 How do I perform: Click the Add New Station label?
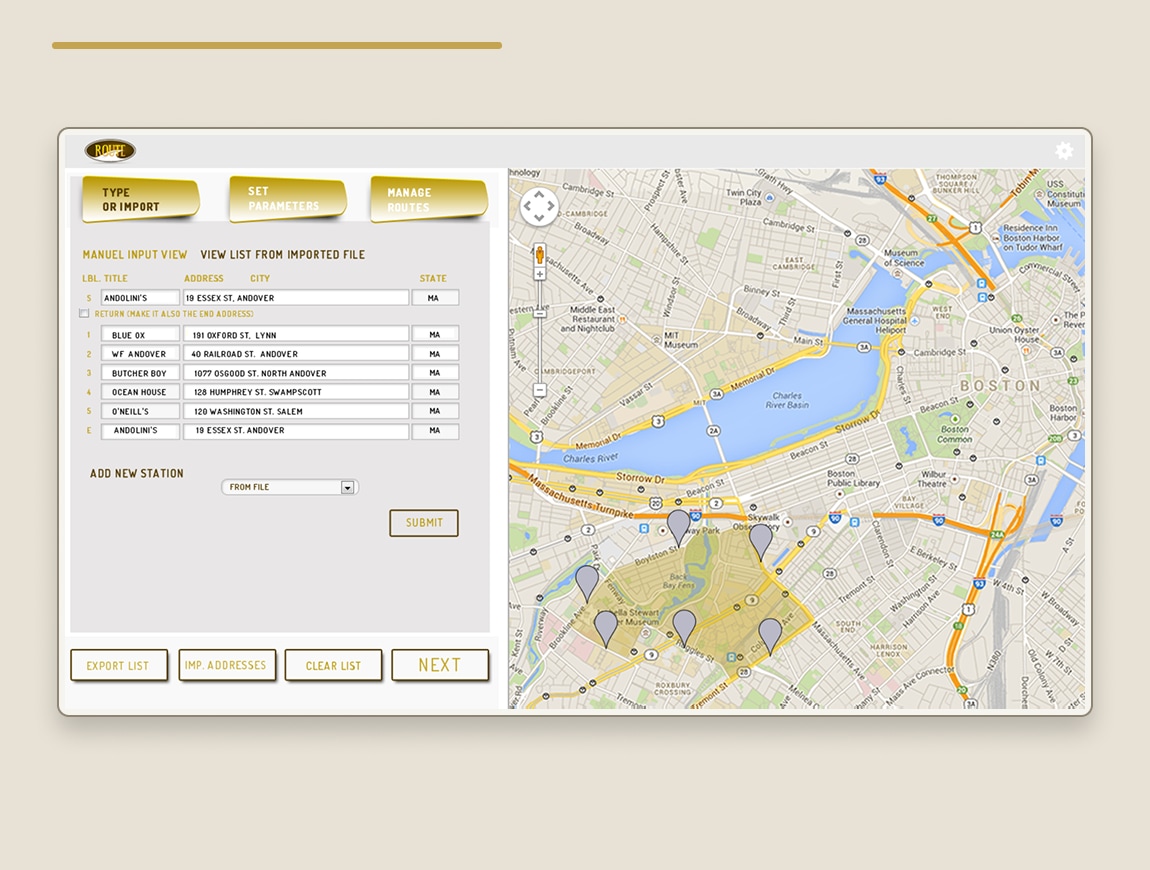[136, 474]
